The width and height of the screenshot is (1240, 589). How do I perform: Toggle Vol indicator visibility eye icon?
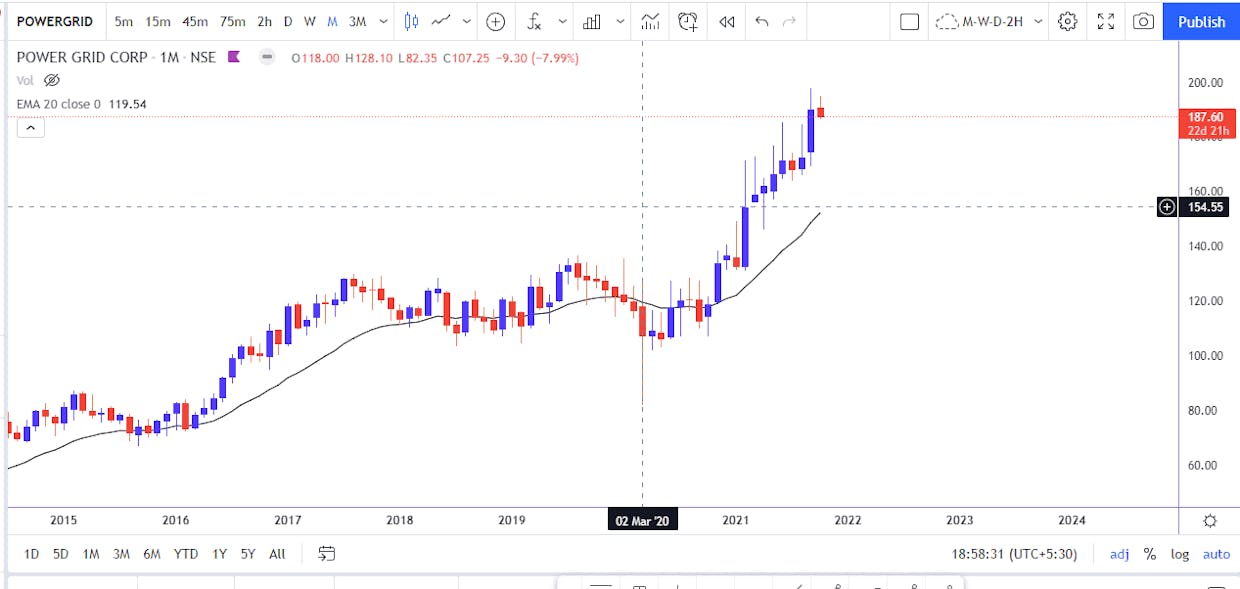(x=53, y=80)
